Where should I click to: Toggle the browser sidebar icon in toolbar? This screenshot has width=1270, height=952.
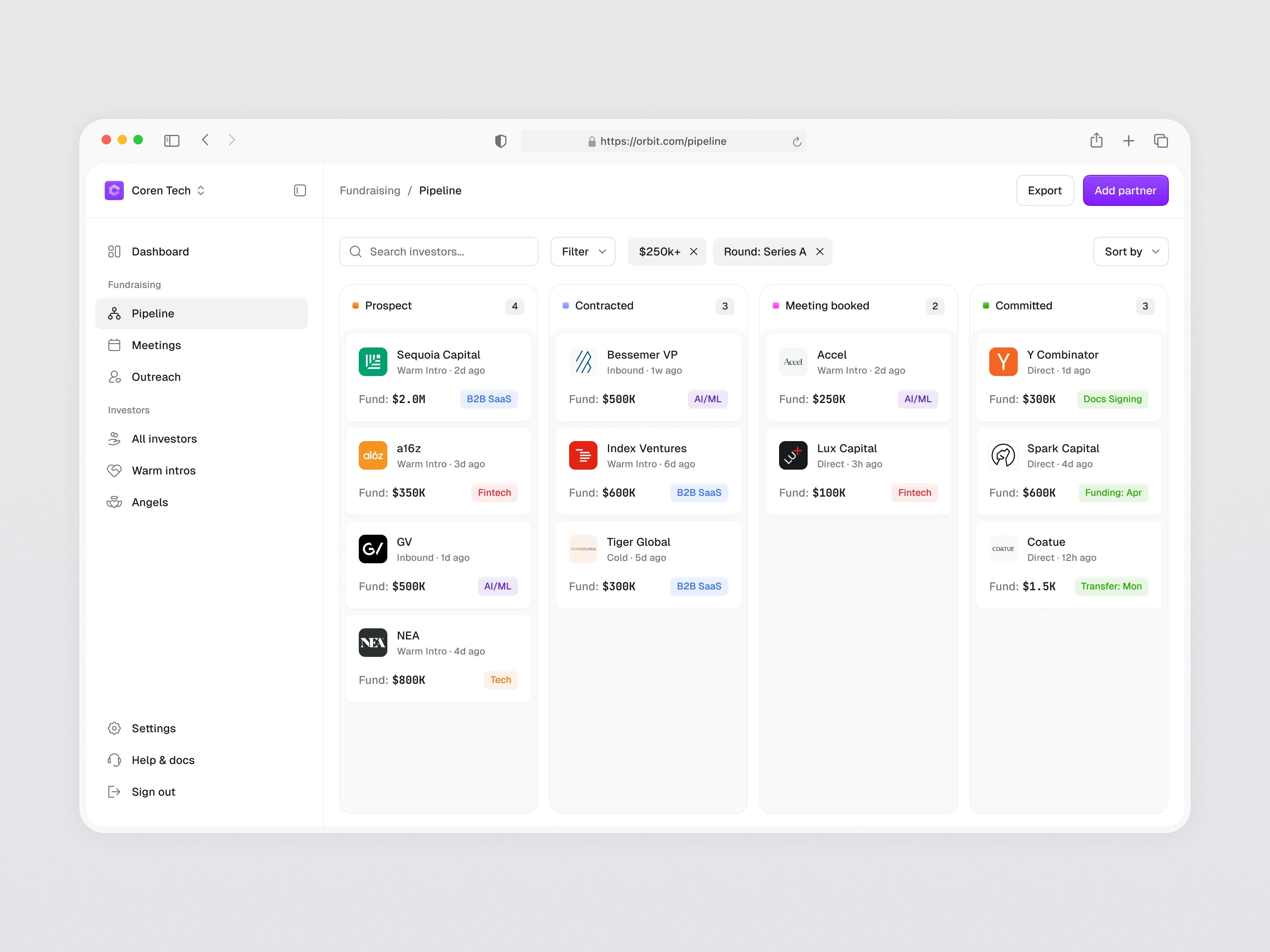tap(172, 140)
